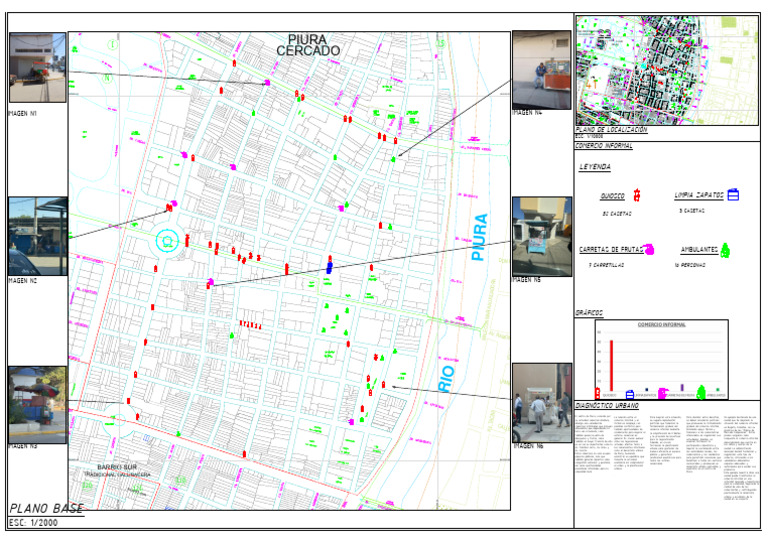768x542 pixels.
Task: Click the AMBULANTES legend label
Action: pos(699,250)
